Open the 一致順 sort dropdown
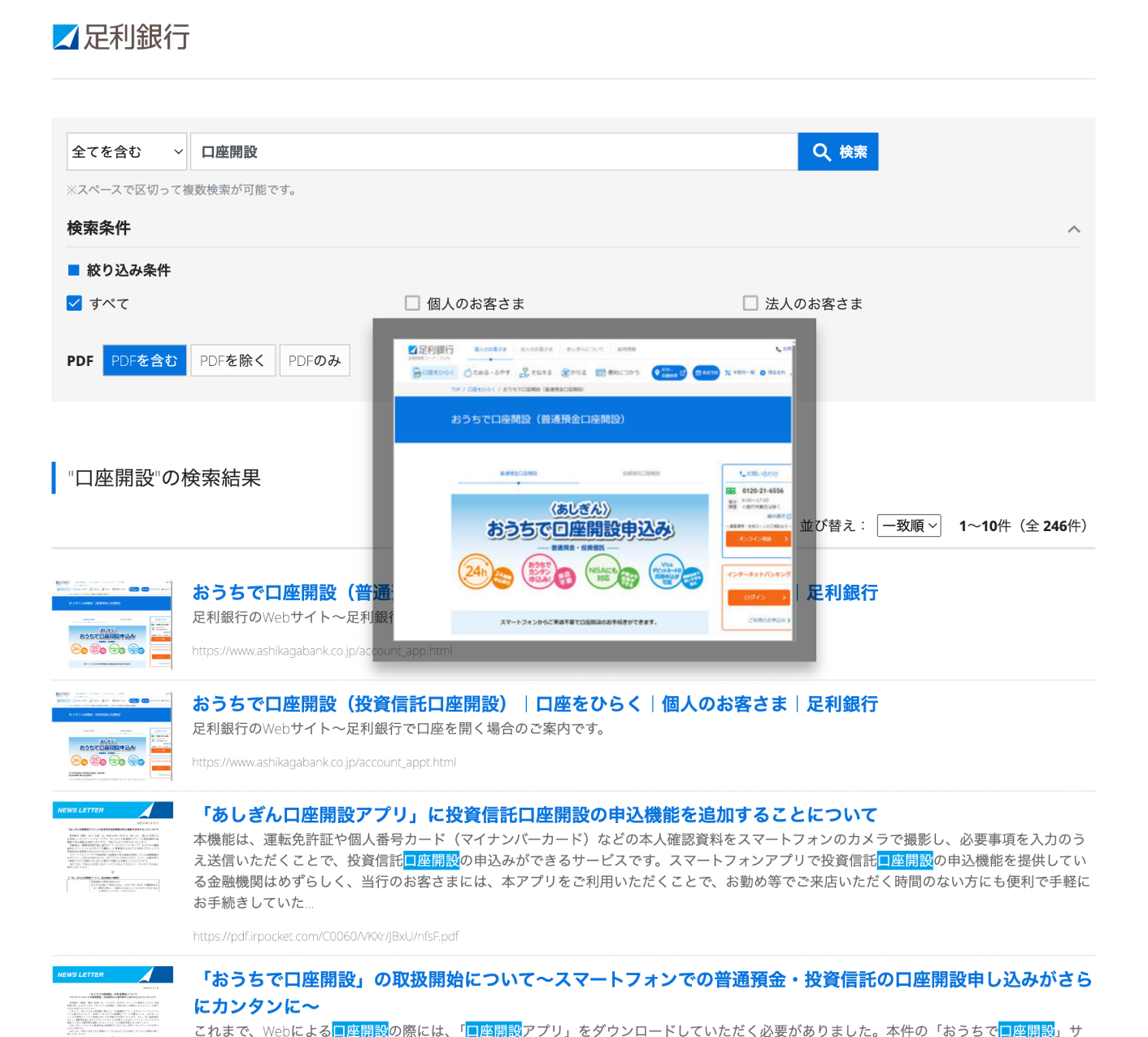 909,525
